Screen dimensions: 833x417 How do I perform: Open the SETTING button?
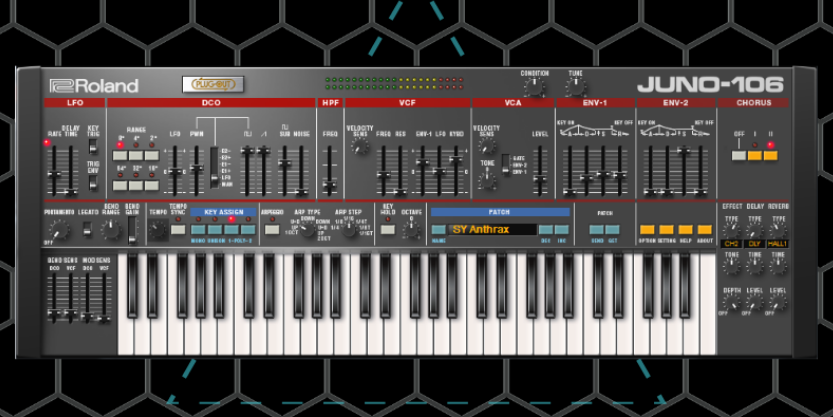click(666, 229)
